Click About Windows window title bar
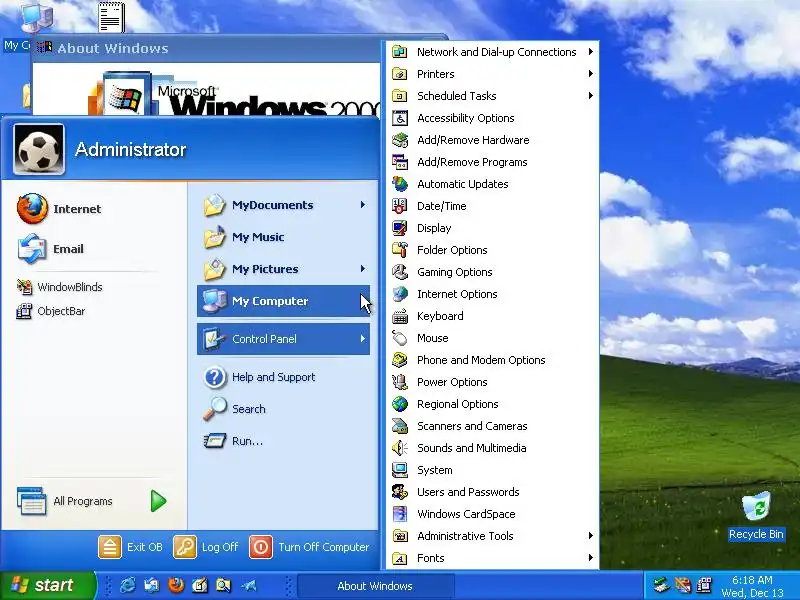 207,48
